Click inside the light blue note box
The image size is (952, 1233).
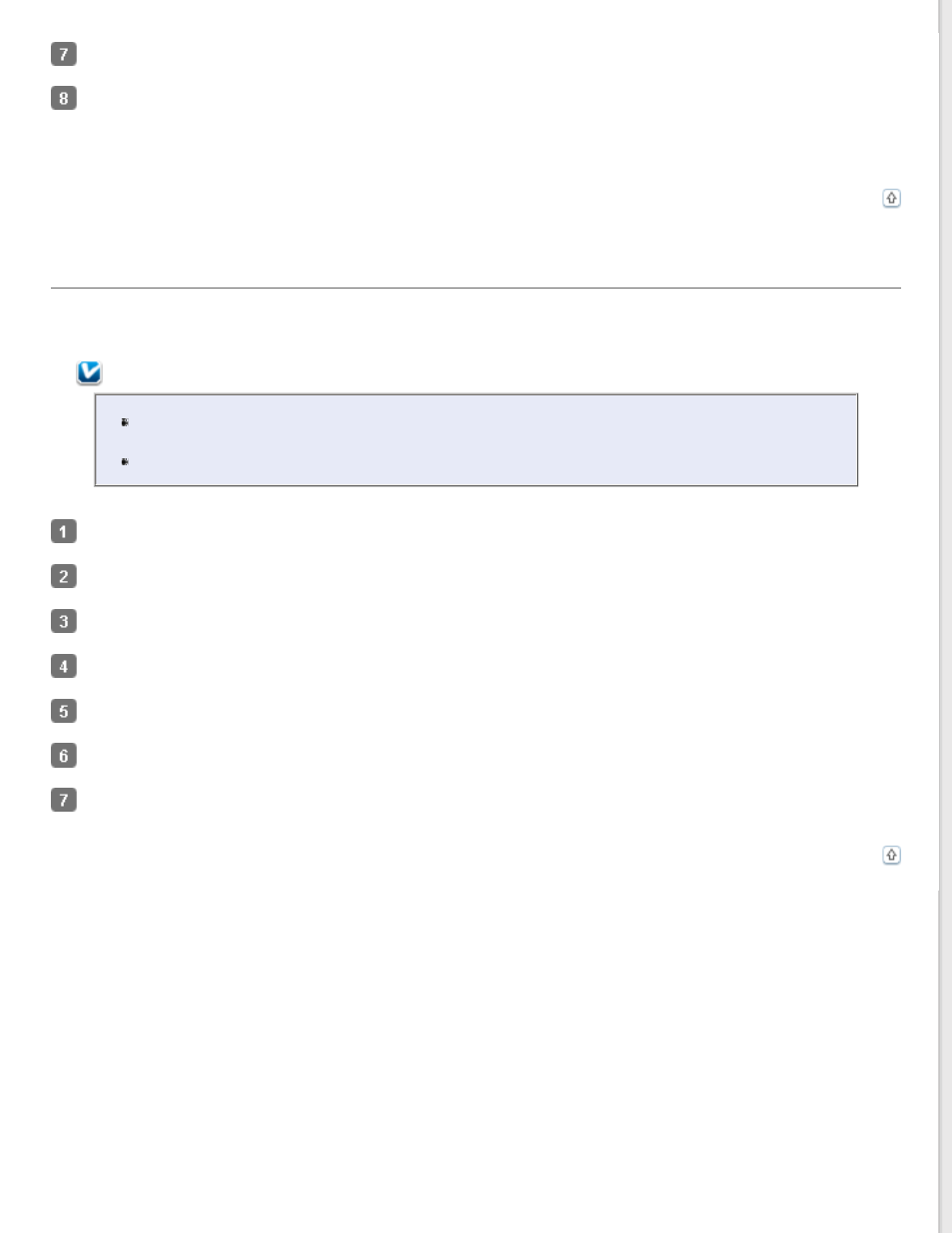tap(476, 440)
